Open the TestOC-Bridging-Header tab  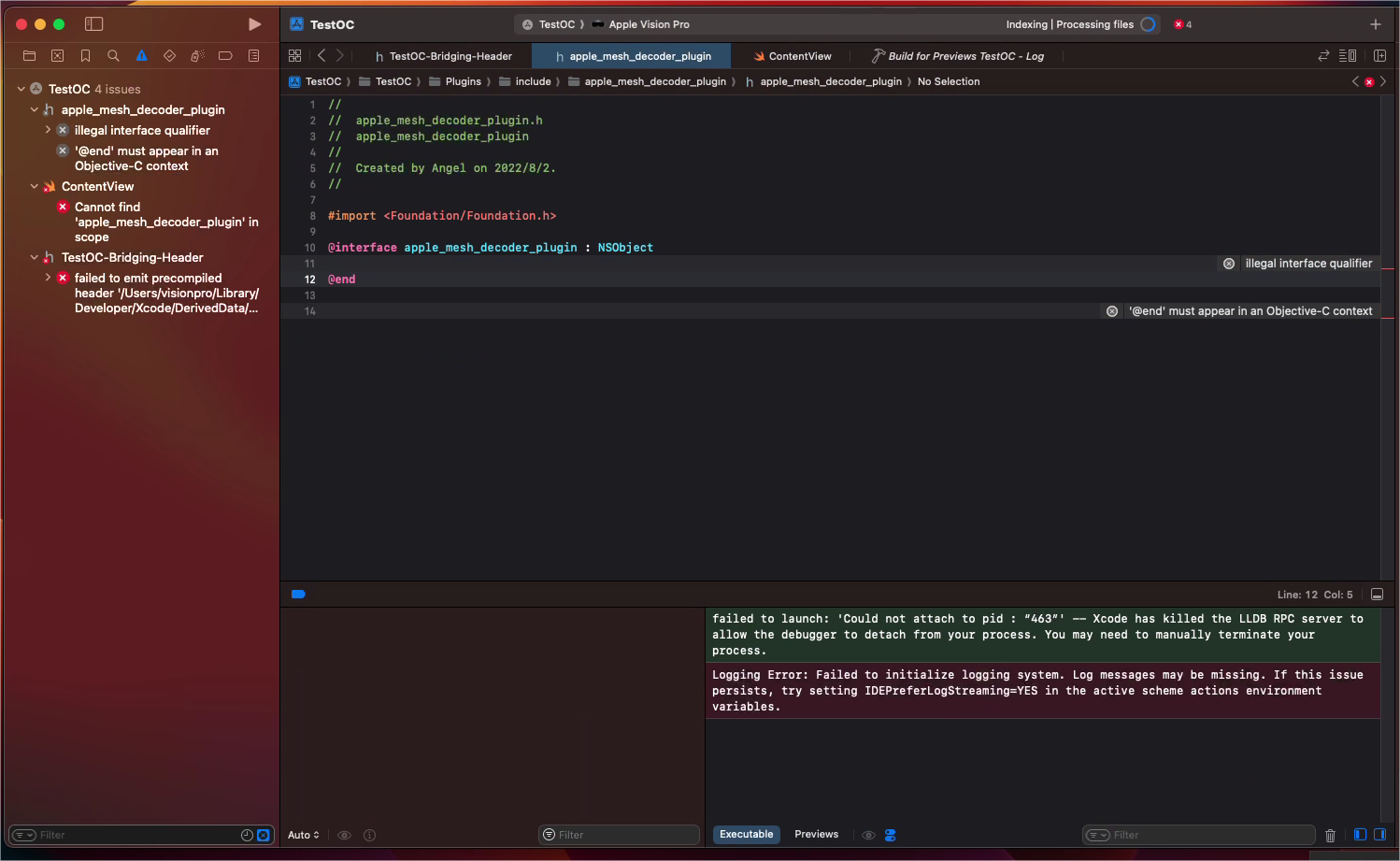point(450,56)
